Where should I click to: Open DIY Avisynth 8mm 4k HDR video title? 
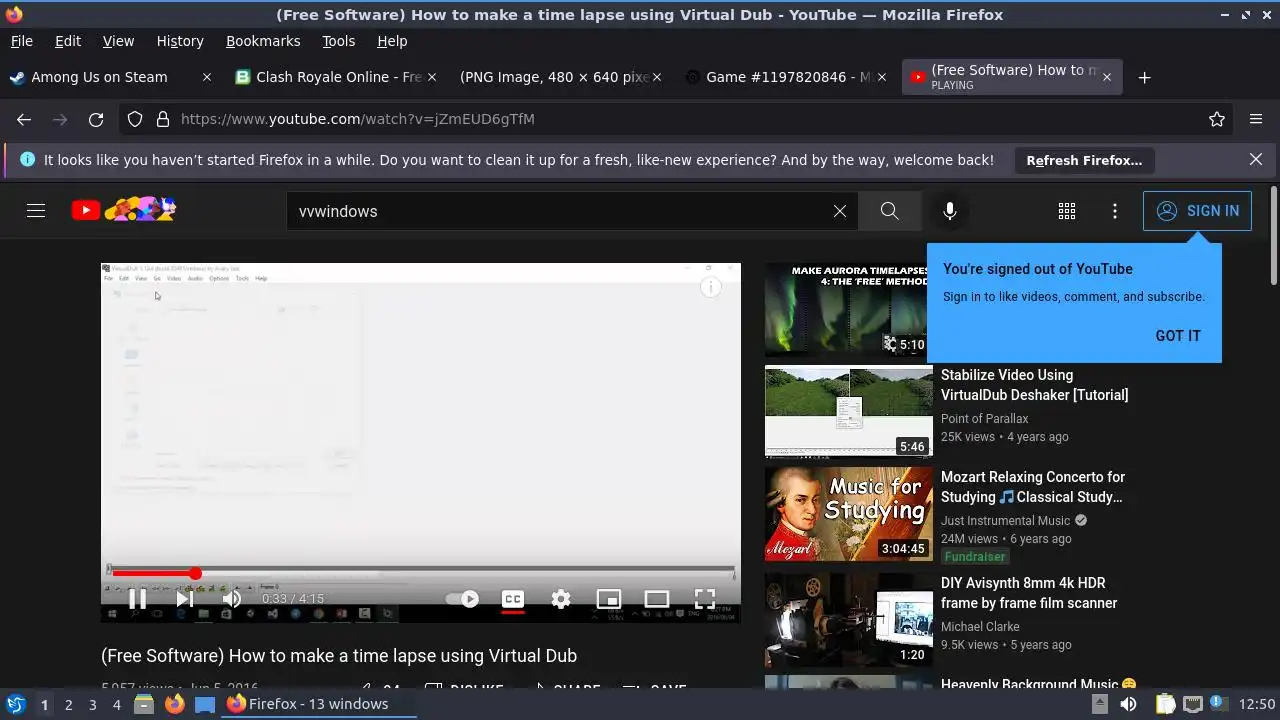point(1029,593)
